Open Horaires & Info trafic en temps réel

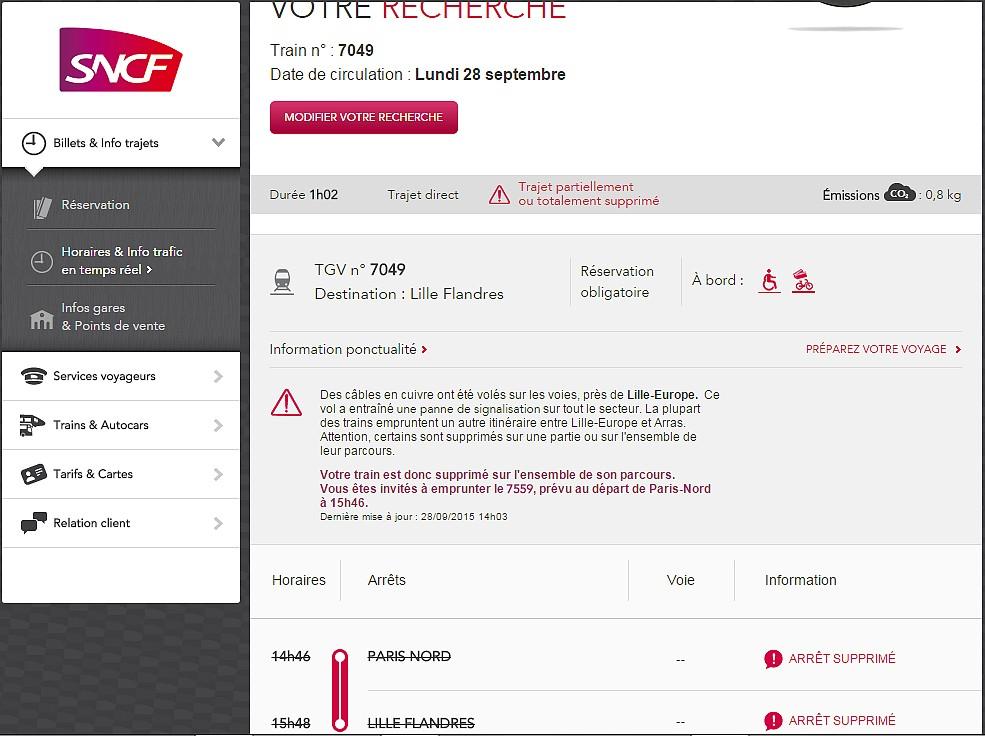121,261
